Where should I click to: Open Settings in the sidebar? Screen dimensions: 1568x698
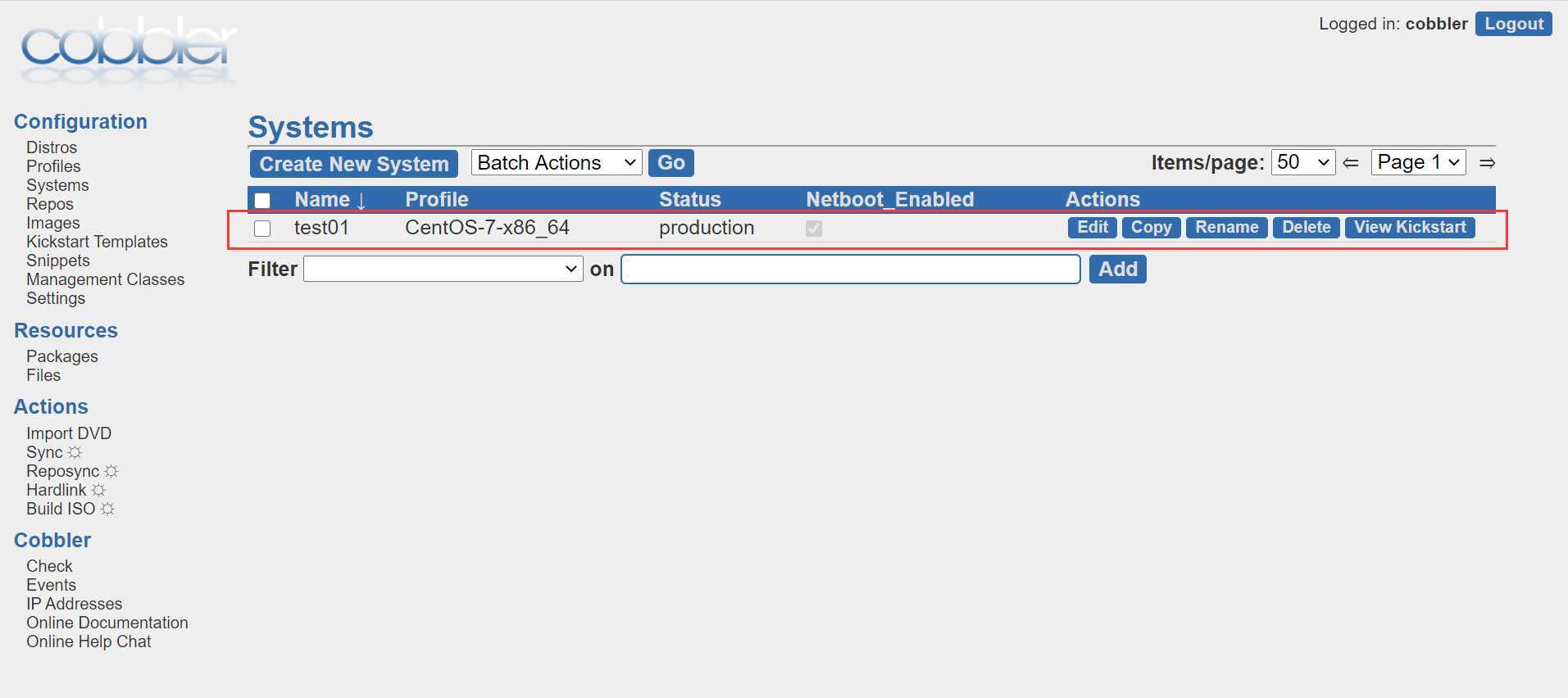pos(56,298)
